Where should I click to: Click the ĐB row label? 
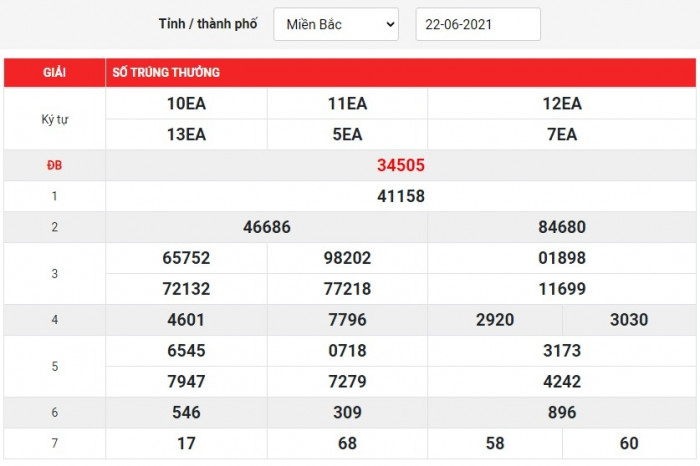pyautogui.click(x=55, y=166)
